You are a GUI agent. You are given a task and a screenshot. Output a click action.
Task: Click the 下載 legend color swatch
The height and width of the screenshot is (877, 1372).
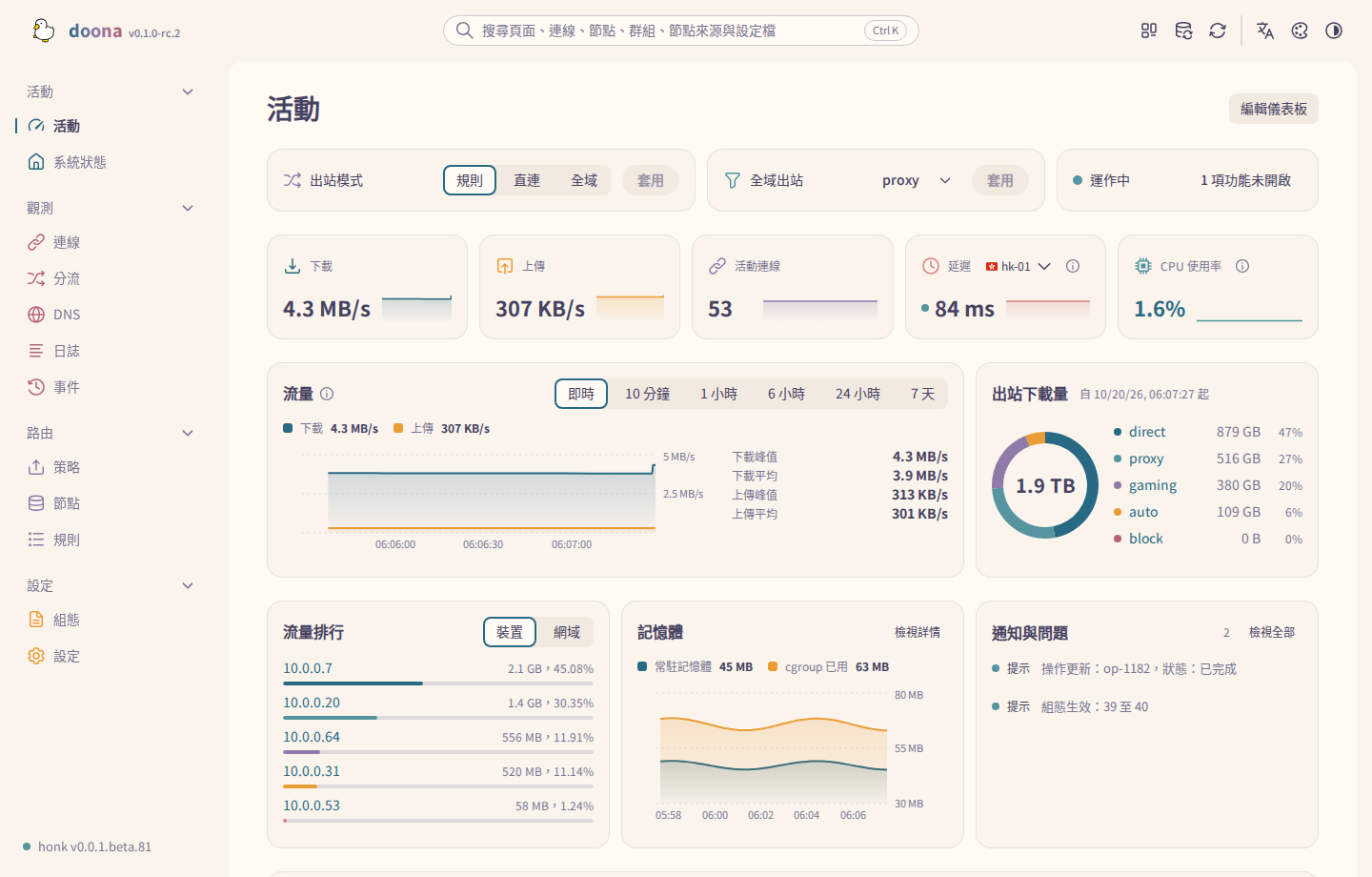coord(288,428)
